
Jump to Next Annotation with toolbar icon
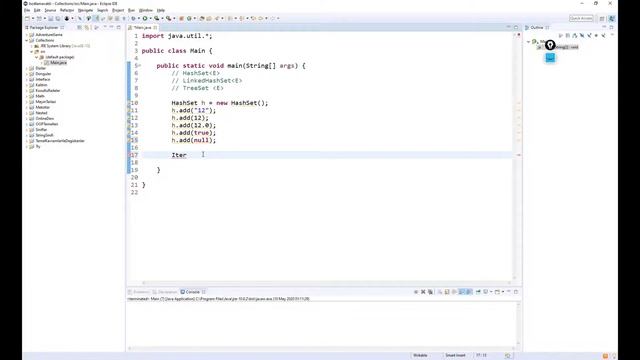coord(230,18)
